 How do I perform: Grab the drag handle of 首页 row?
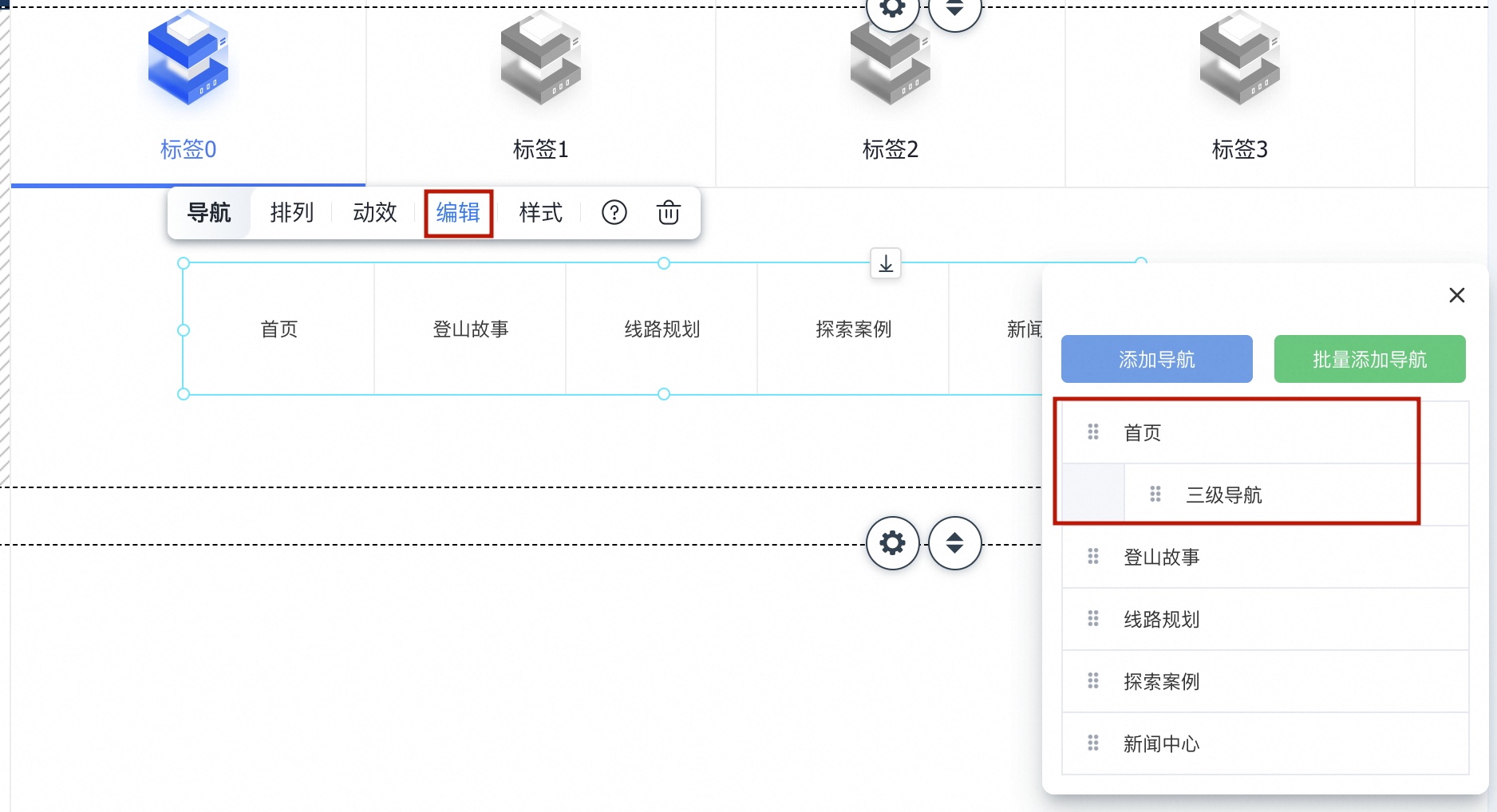(x=1093, y=432)
